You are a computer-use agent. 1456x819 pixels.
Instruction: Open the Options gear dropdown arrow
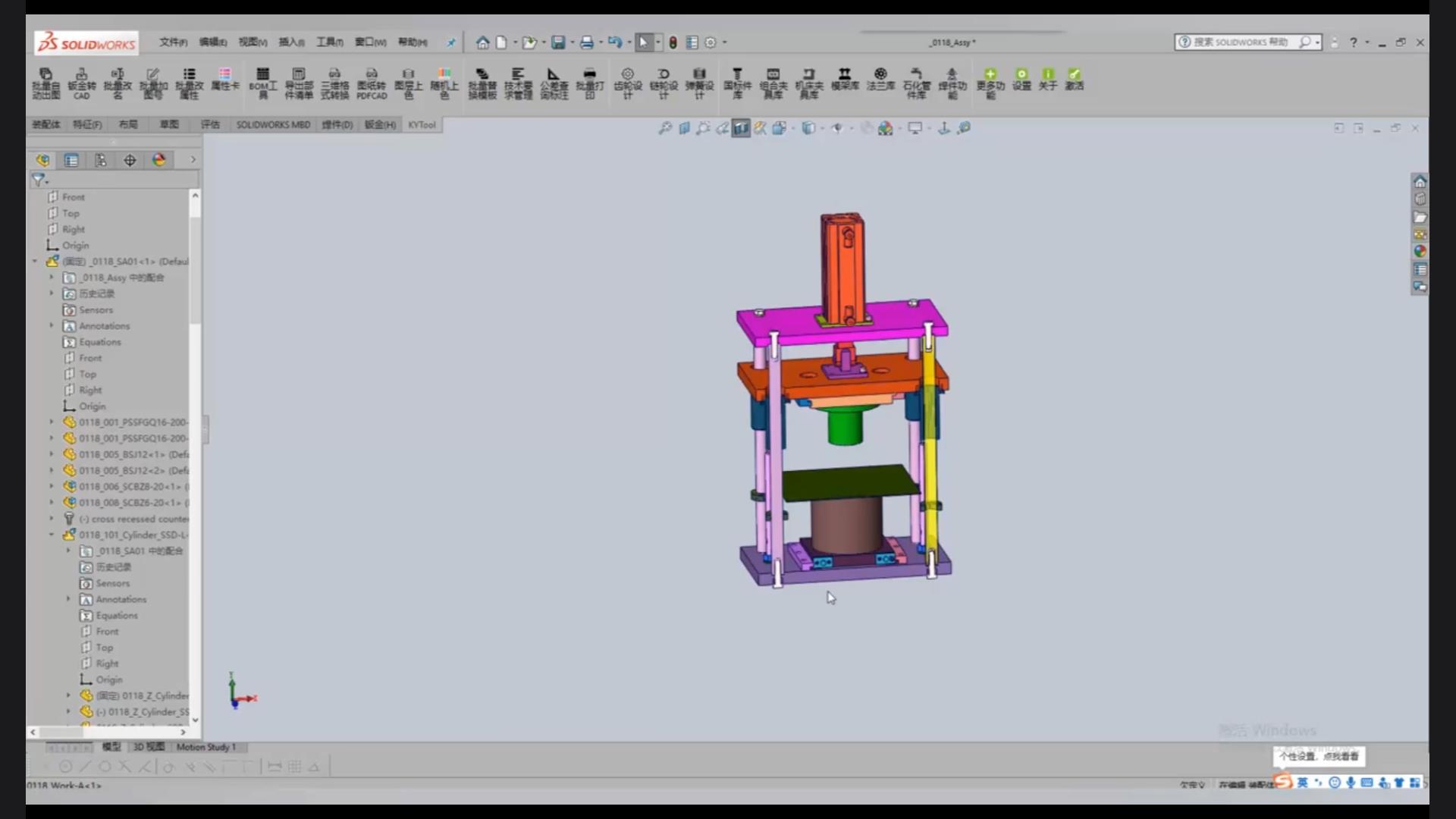tap(725, 42)
